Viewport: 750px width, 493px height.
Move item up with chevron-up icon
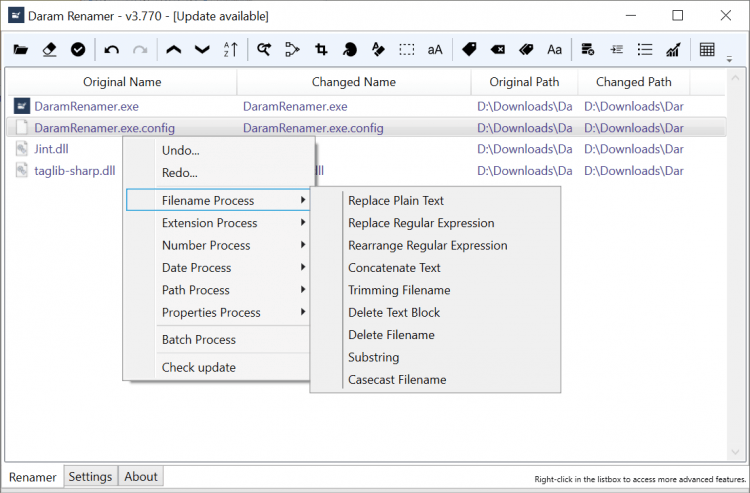(x=174, y=49)
